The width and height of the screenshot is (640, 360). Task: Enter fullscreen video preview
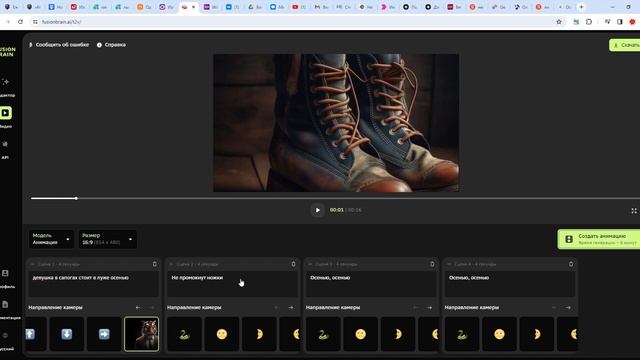(634, 211)
